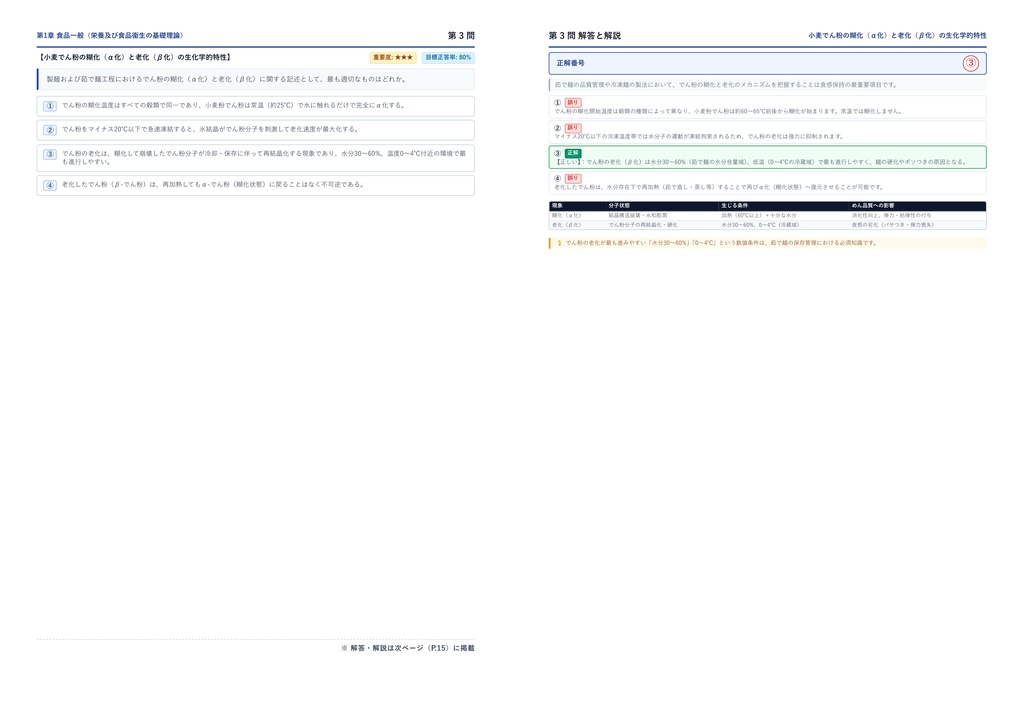
Task: Click the 重要度 ★★★ badge
Action: click(393, 57)
